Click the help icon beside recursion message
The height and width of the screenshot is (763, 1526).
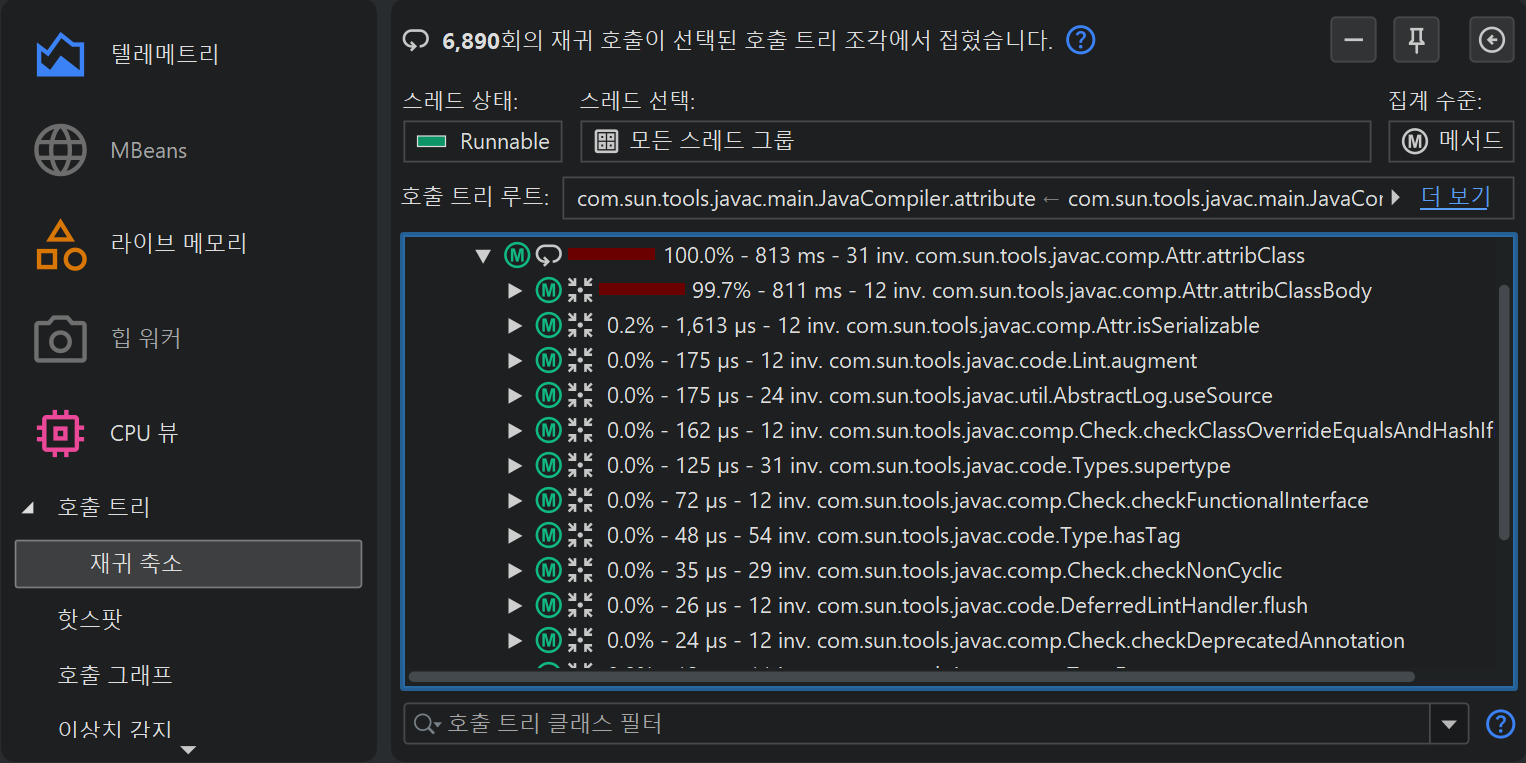pos(1081,41)
